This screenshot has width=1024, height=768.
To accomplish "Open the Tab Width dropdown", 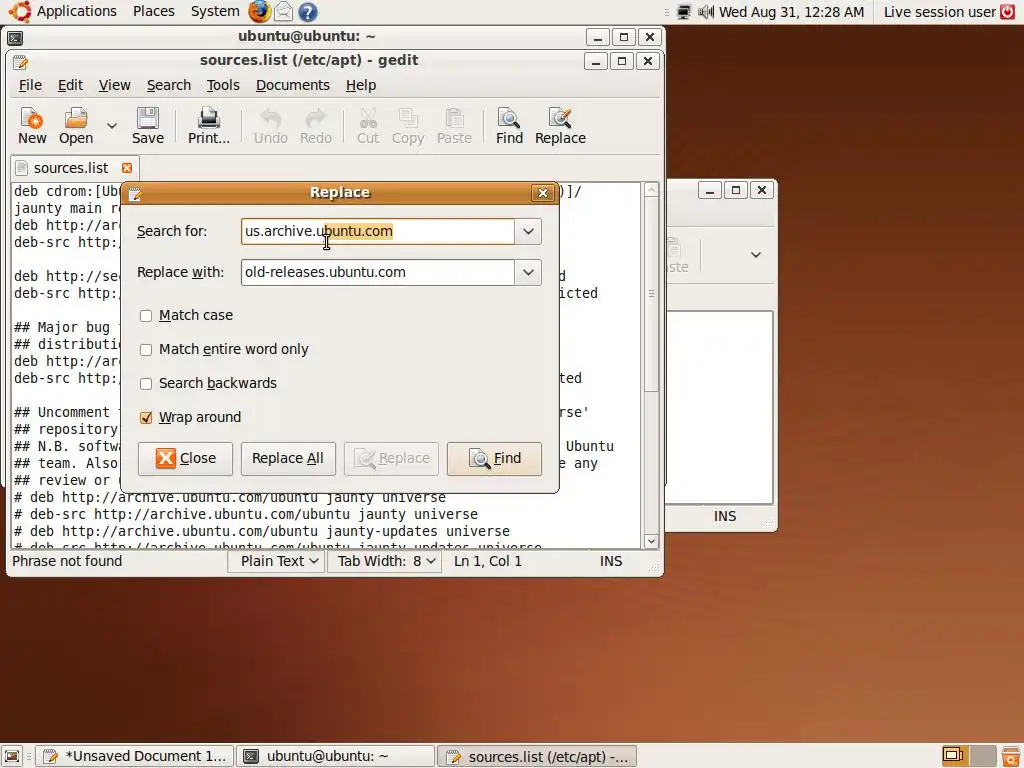I will click(x=384, y=561).
